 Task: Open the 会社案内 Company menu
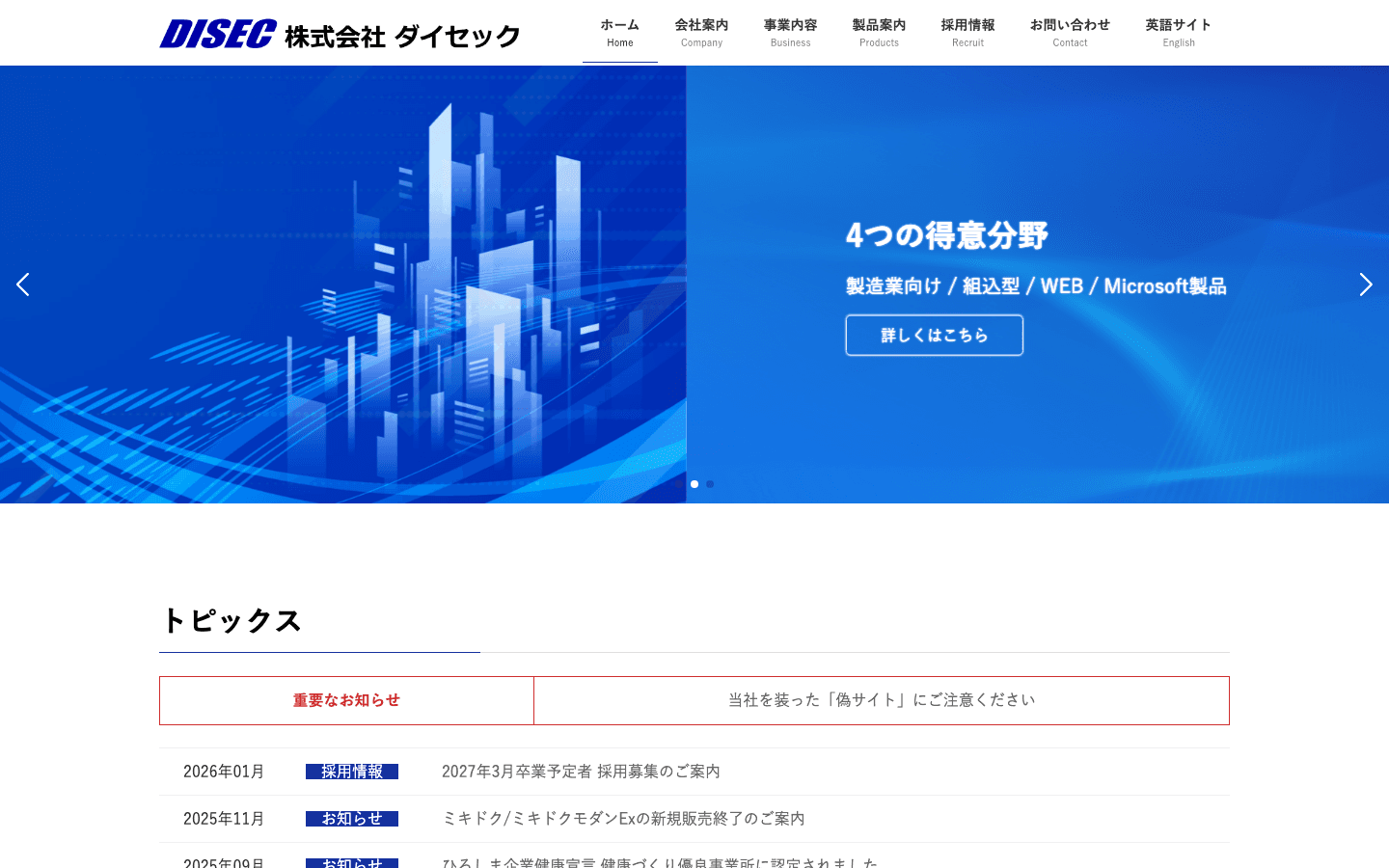[701, 33]
